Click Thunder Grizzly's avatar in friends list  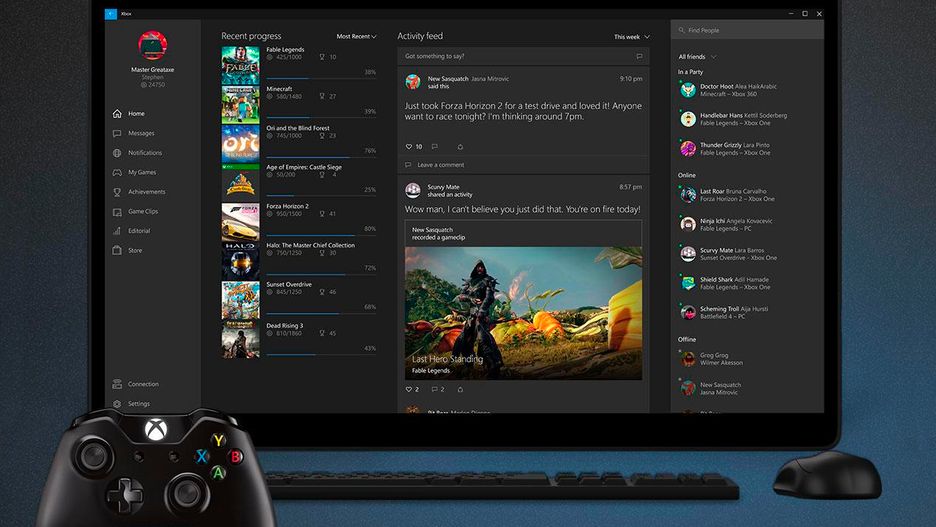[688, 148]
